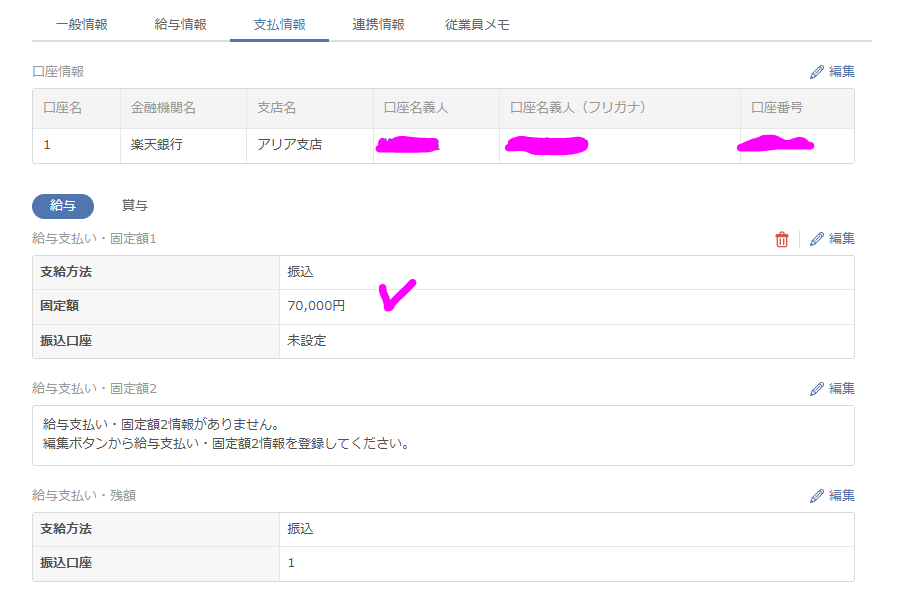Image resolution: width=898 pixels, height=590 pixels.
Task: Click the 70,000円 fixed amount value
Action: click(316, 306)
